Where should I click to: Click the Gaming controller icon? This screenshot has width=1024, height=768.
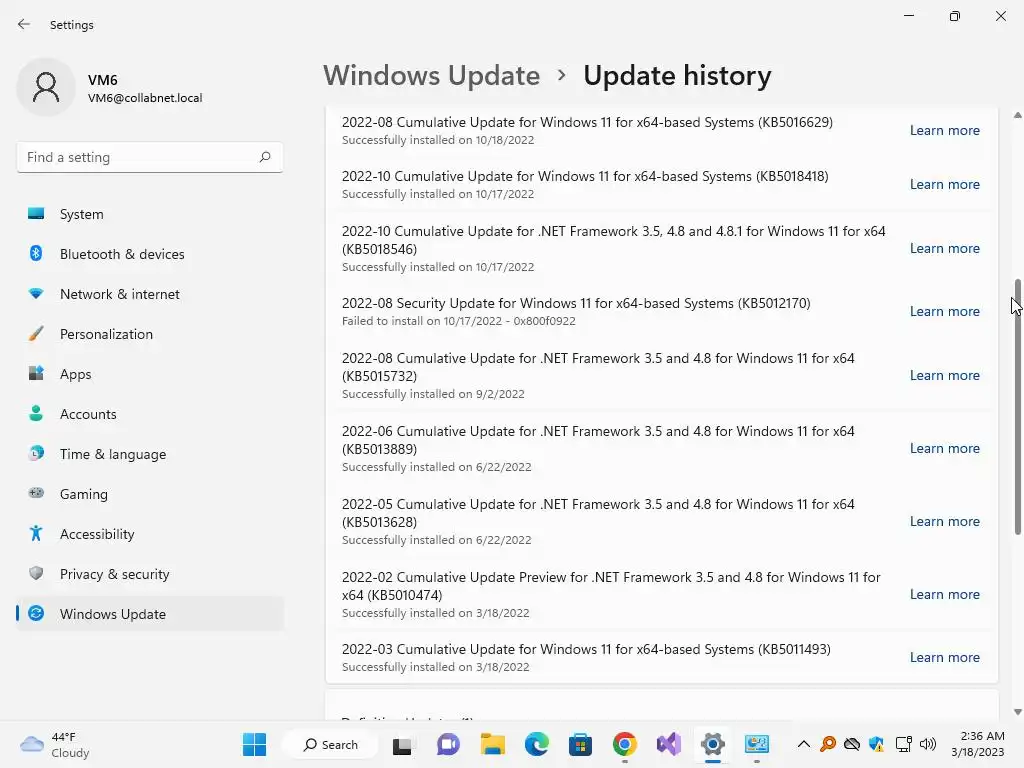coord(36,493)
